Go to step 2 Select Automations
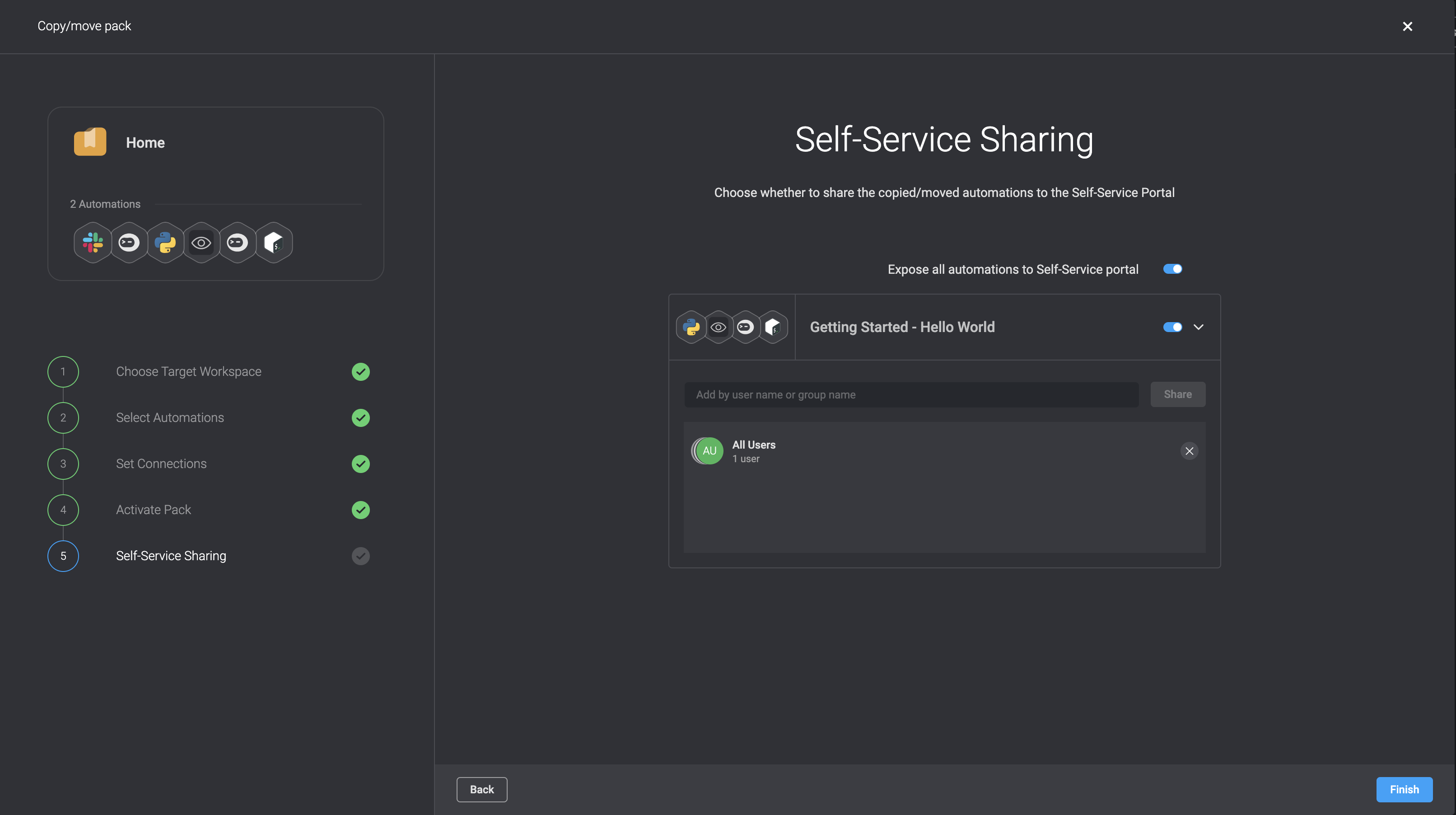This screenshot has width=1456, height=815. [x=170, y=417]
